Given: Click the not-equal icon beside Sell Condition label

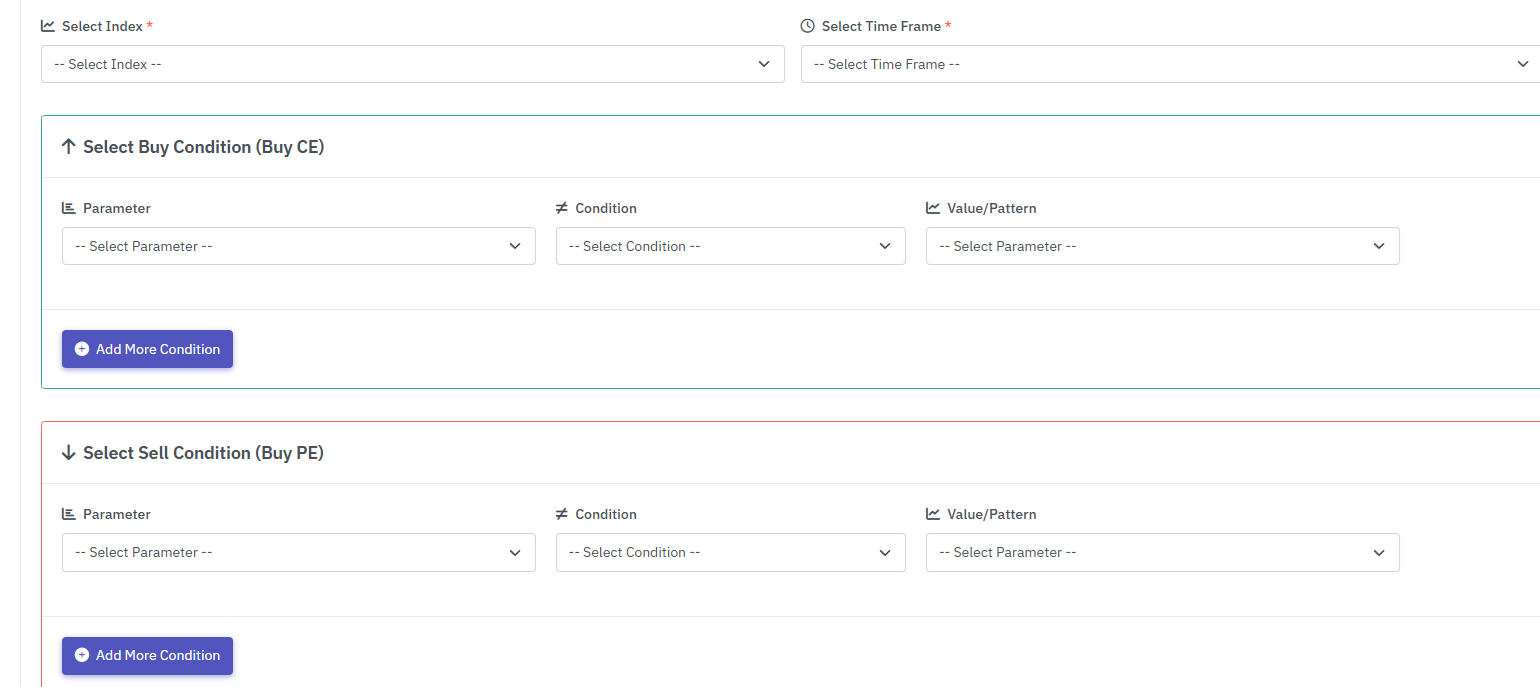Looking at the screenshot, I should click(562, 513).
